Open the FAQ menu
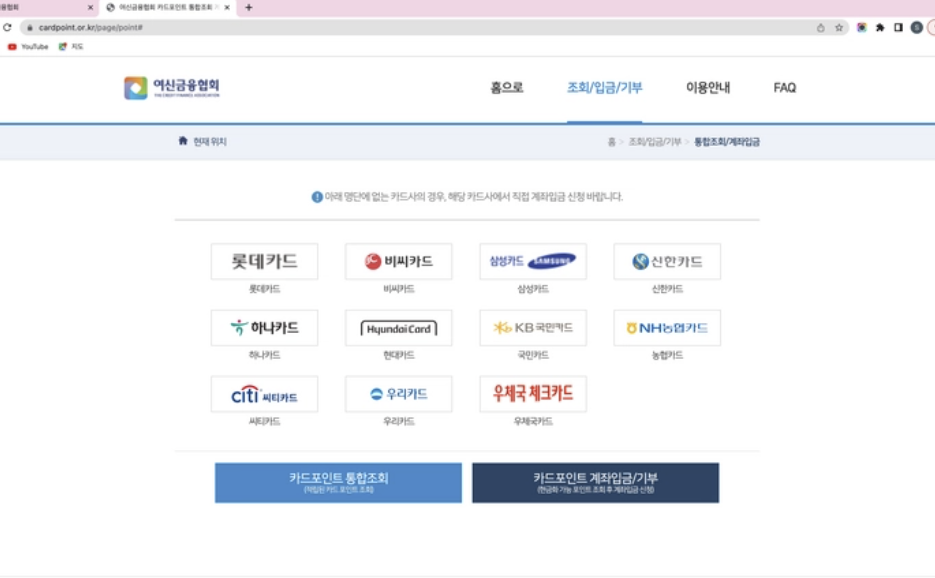Image resolution: width=935 pixels, height=578 pixels. 785,88
